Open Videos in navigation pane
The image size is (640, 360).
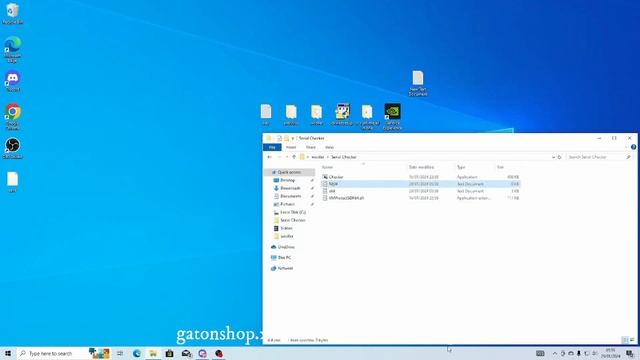286,228
